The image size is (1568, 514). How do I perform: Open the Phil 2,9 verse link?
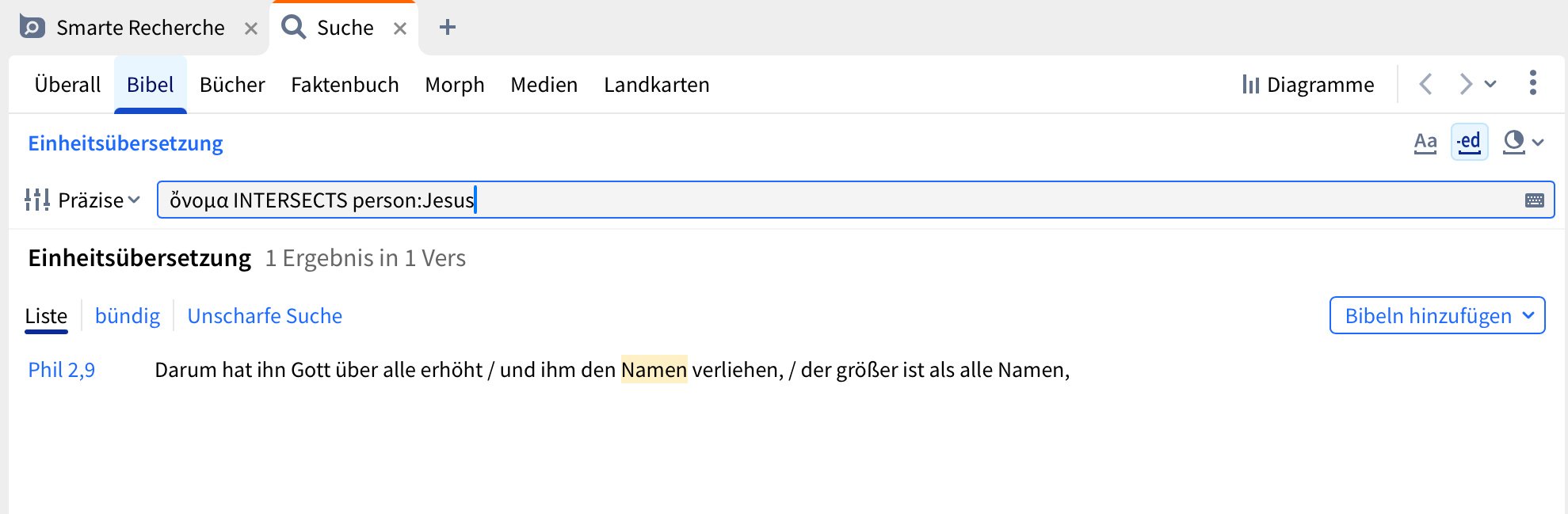click(x=62, y=370)
